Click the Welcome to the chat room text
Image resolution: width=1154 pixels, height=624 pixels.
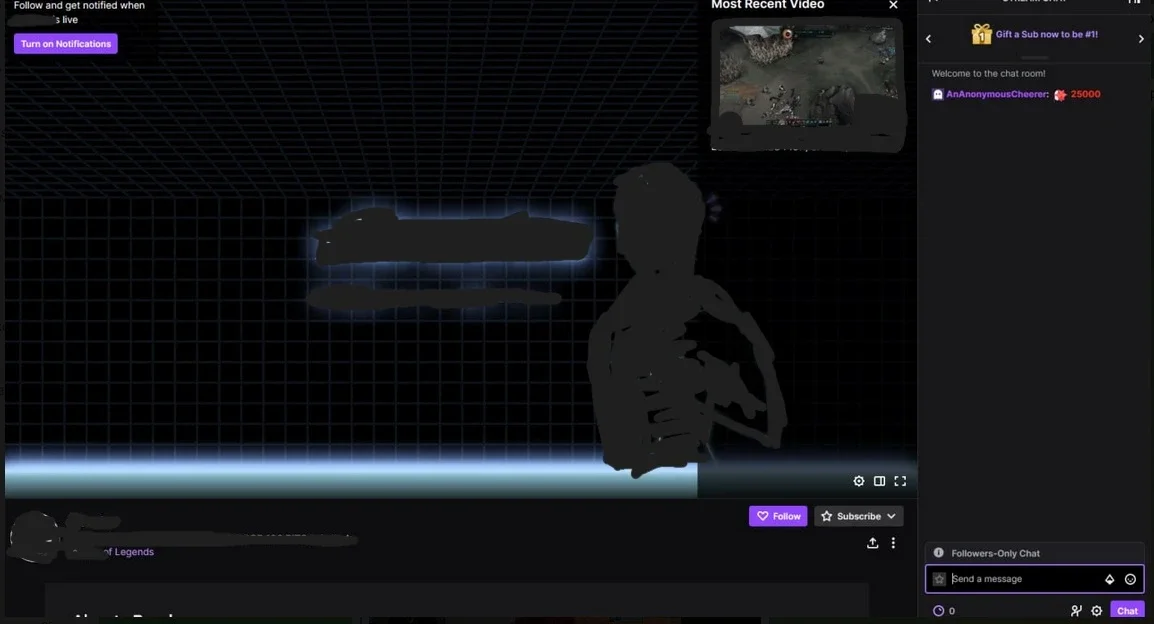click(988, 74)
